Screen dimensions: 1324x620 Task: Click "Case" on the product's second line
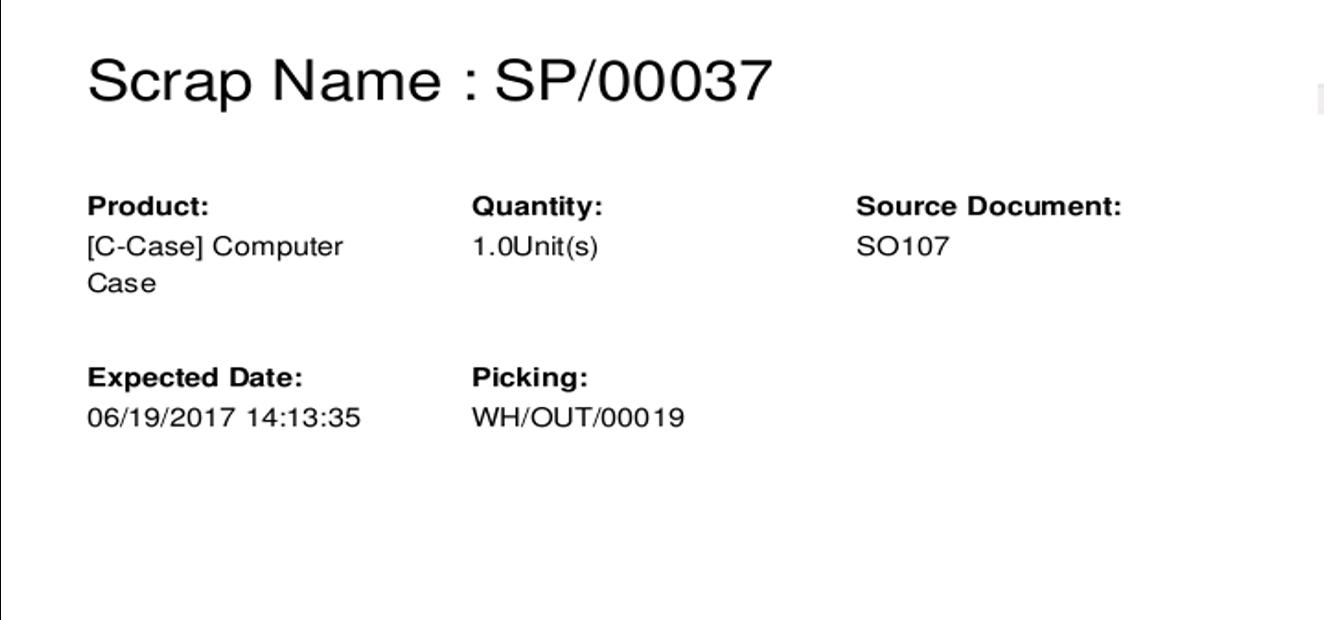122,284
